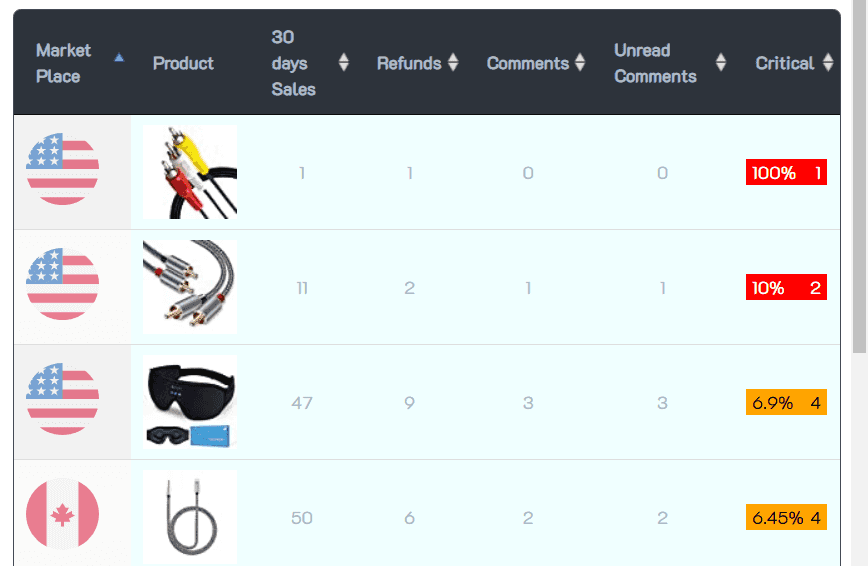Click the US flag beside sleep mask
Viewport: 868px width, 566px height.
[x=62, y=402]
